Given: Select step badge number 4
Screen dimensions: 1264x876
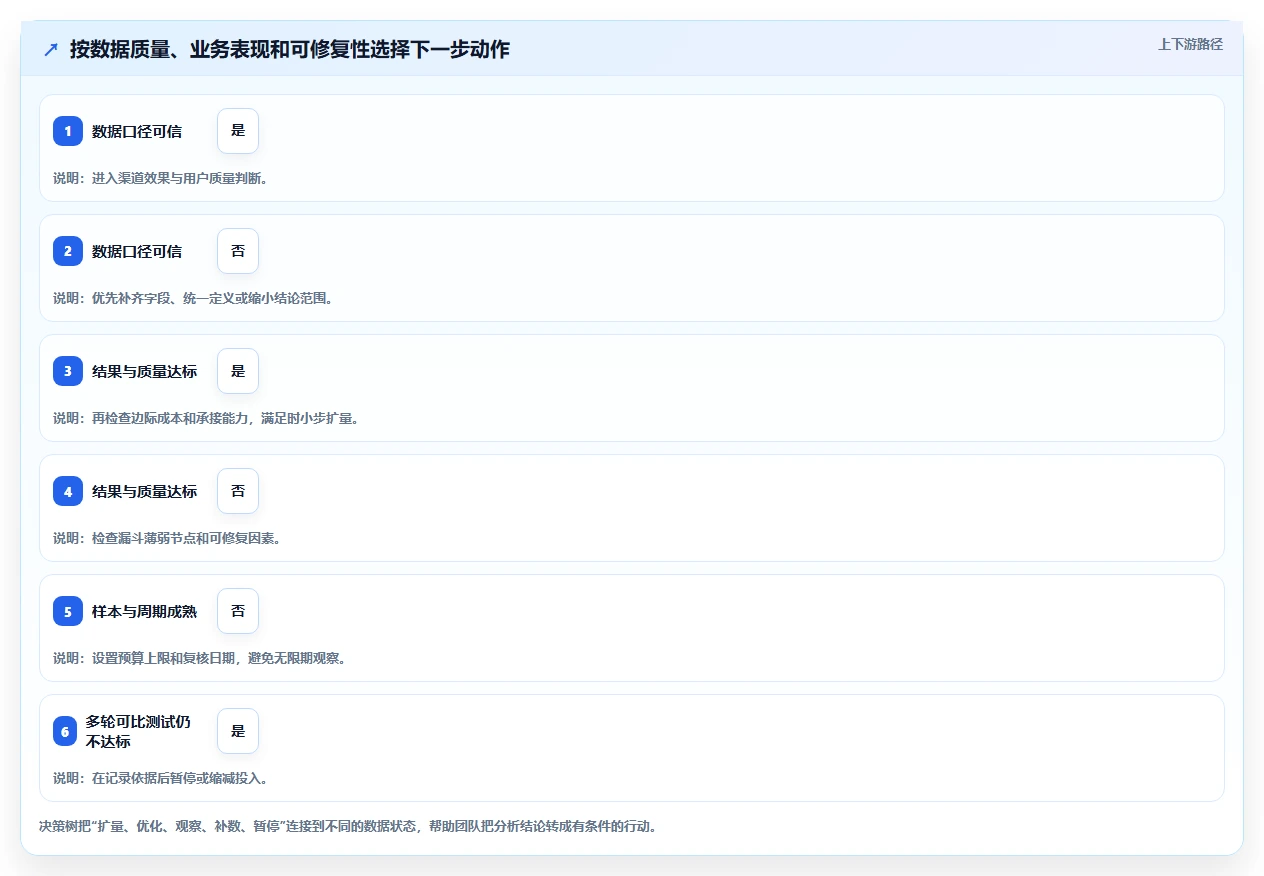Looking at the screenshot, I should pyautogui.click(x=68, y=491).
